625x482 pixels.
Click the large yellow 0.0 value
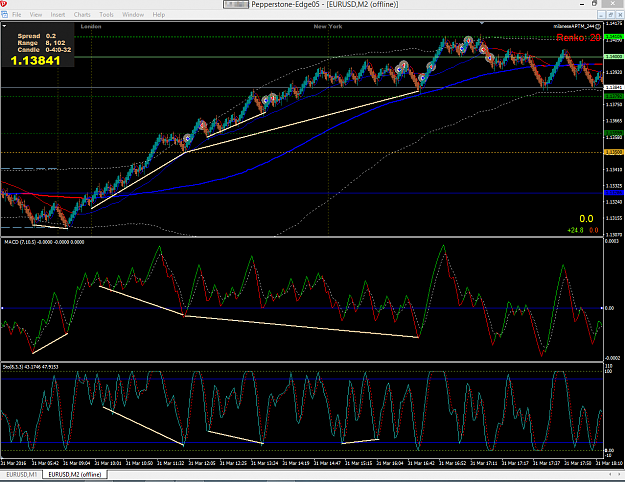tap(586, 218)
